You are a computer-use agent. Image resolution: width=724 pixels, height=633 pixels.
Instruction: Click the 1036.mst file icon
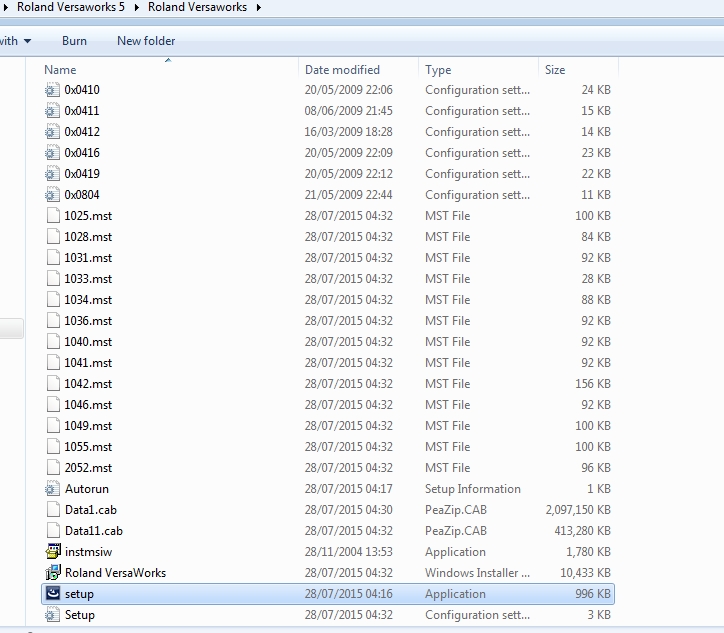[53, 321]
